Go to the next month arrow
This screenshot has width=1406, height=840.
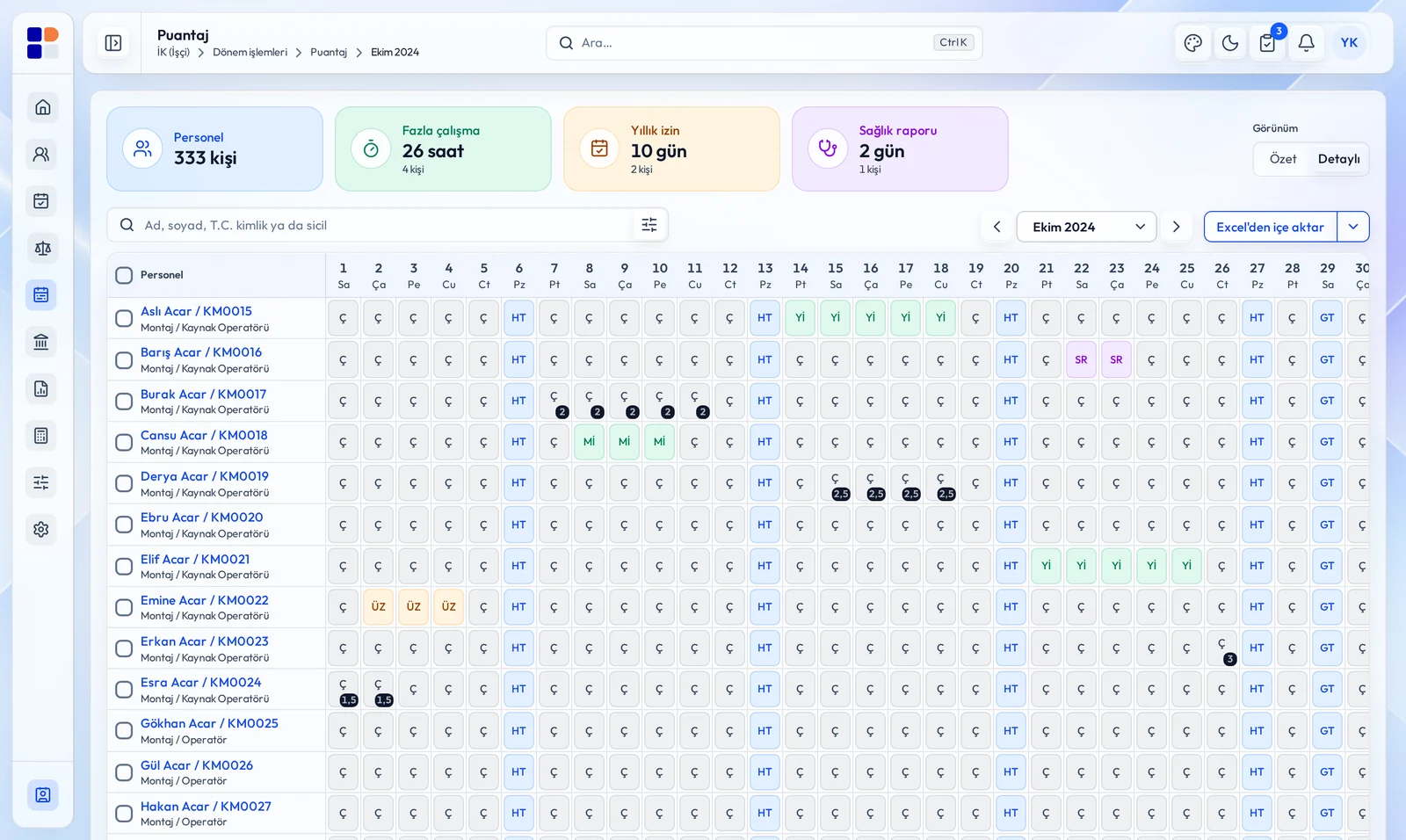coord(1177,227)
